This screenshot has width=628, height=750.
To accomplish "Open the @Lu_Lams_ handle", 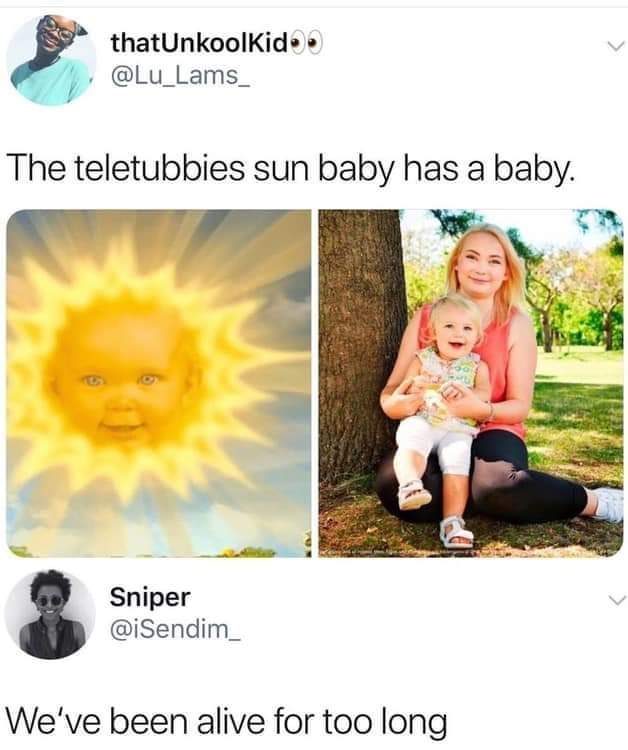I will 179,75.
